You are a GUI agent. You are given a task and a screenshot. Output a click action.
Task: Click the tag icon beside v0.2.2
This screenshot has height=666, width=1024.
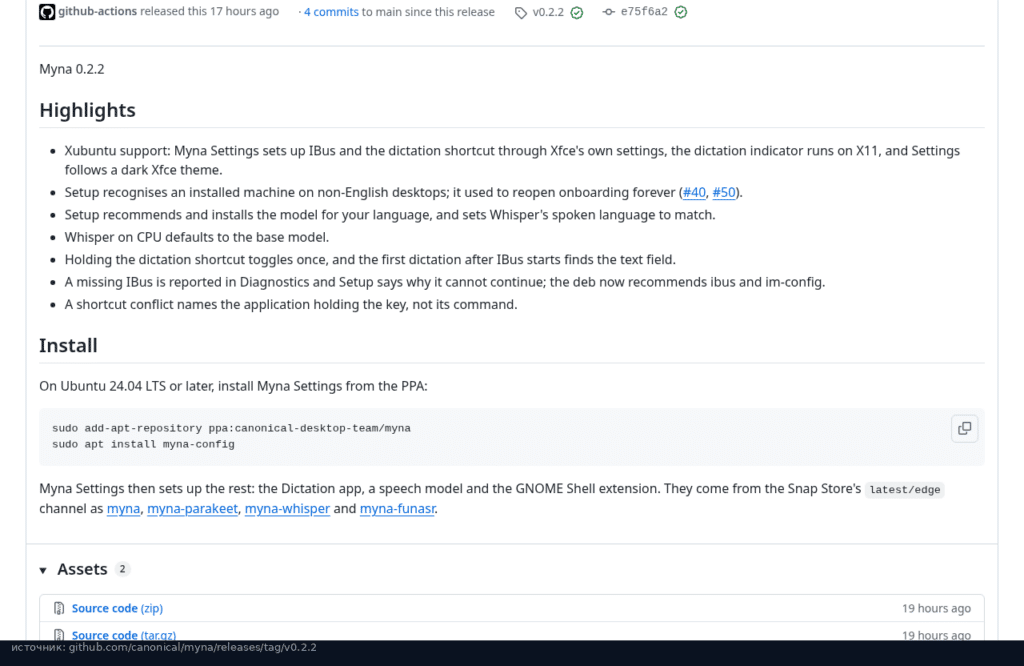click(x=520, y=12)
